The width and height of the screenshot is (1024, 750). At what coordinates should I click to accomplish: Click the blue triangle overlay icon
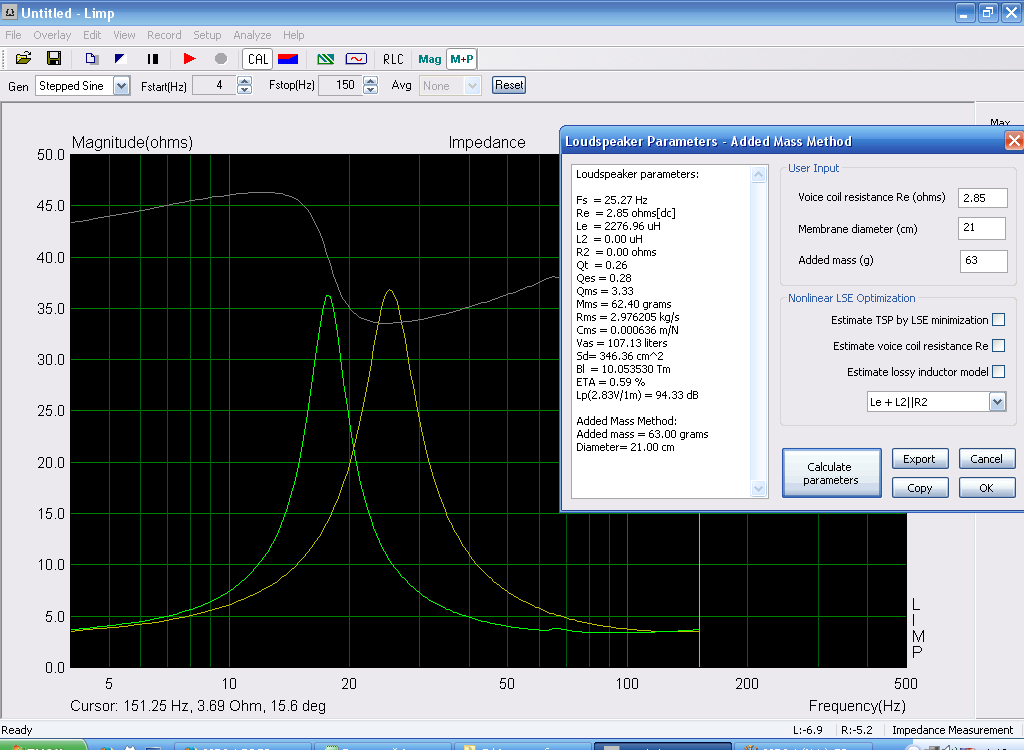pyautogui.click(x=120, y=59)
